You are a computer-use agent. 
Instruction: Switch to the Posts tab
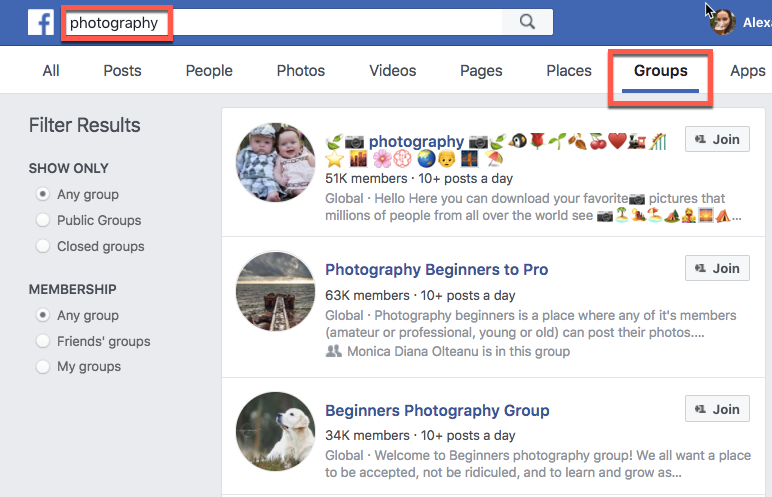(122, 70)
